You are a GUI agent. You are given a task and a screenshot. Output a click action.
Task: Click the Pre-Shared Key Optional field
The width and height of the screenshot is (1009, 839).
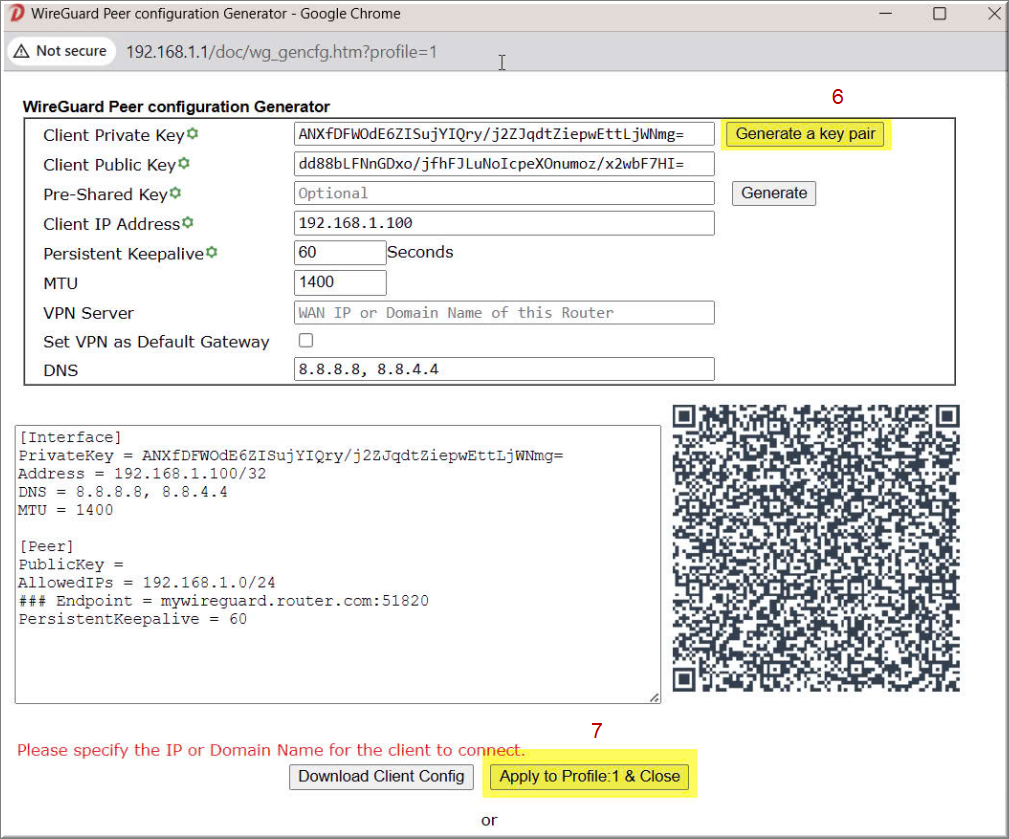coord(504,193)
